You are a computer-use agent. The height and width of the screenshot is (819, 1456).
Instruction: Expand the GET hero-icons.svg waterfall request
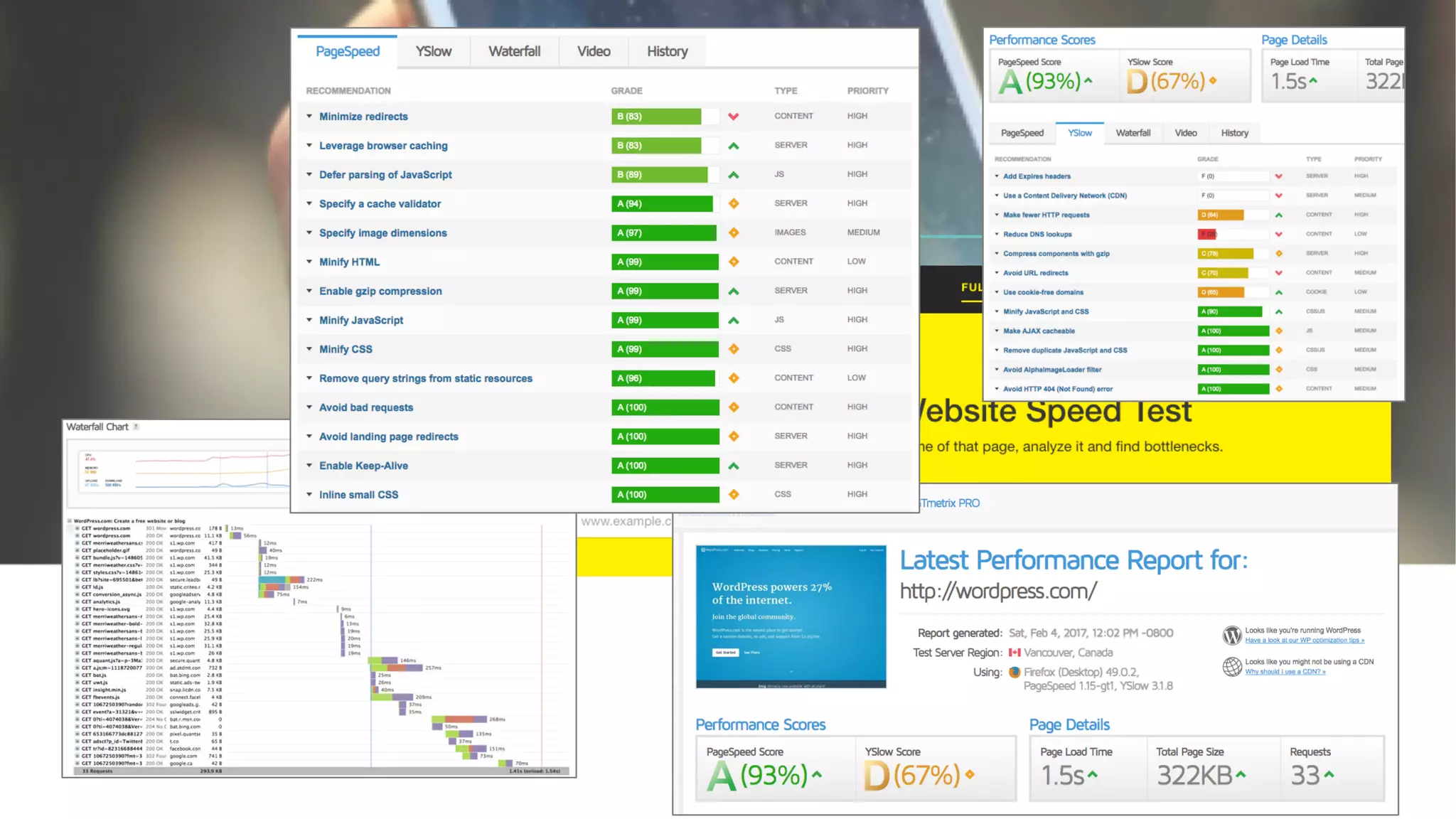coord(77,609)
